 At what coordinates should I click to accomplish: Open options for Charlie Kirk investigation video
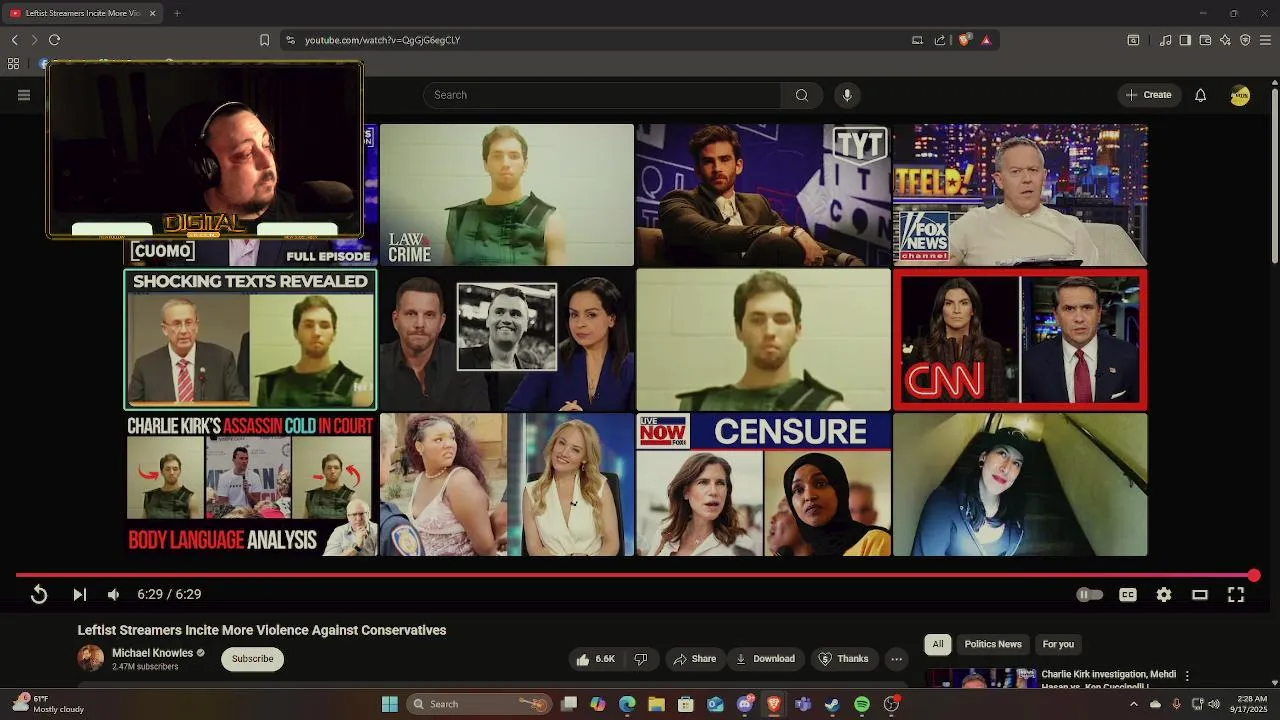click(1187, 676)
